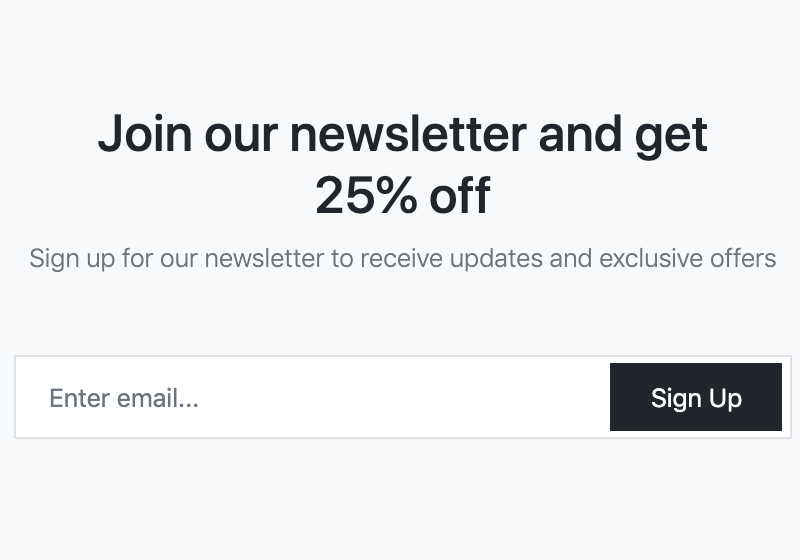Click the 'Enter email...' placeholder text
Image resolution: width=800 pixels, height=560 pixels.
point(124,398)
